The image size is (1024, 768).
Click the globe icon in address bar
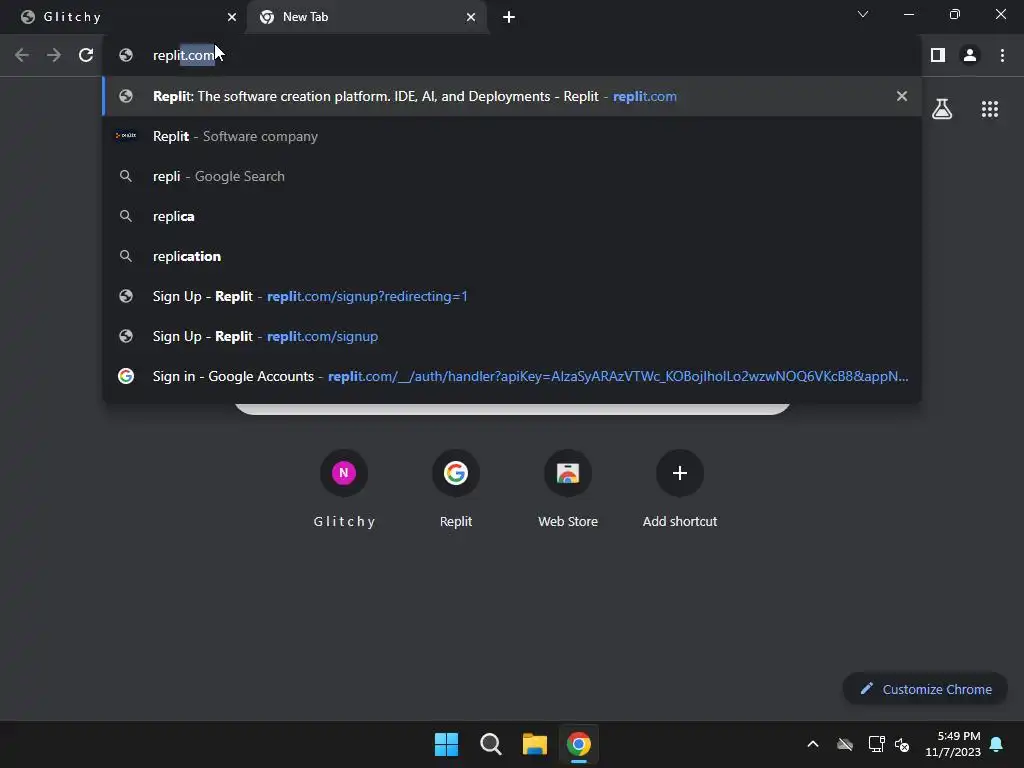pyautogui.click(x=126, y=56)
